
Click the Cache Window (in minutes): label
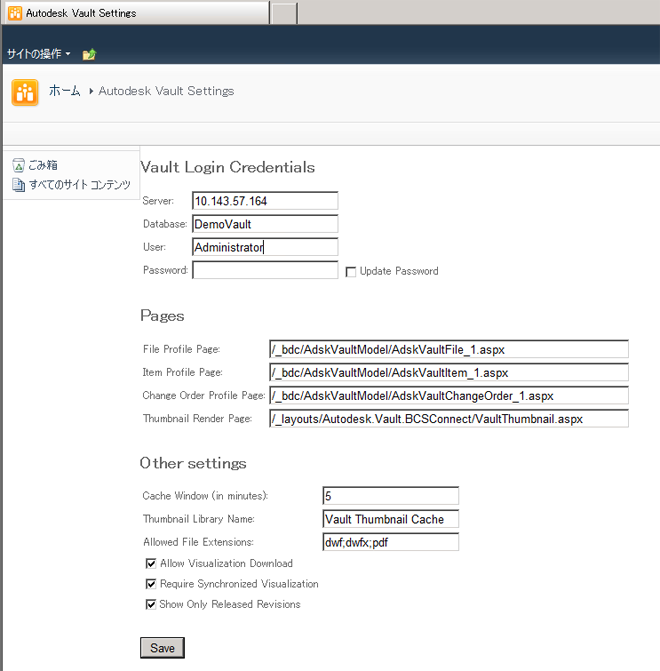(x=205, y=496)
